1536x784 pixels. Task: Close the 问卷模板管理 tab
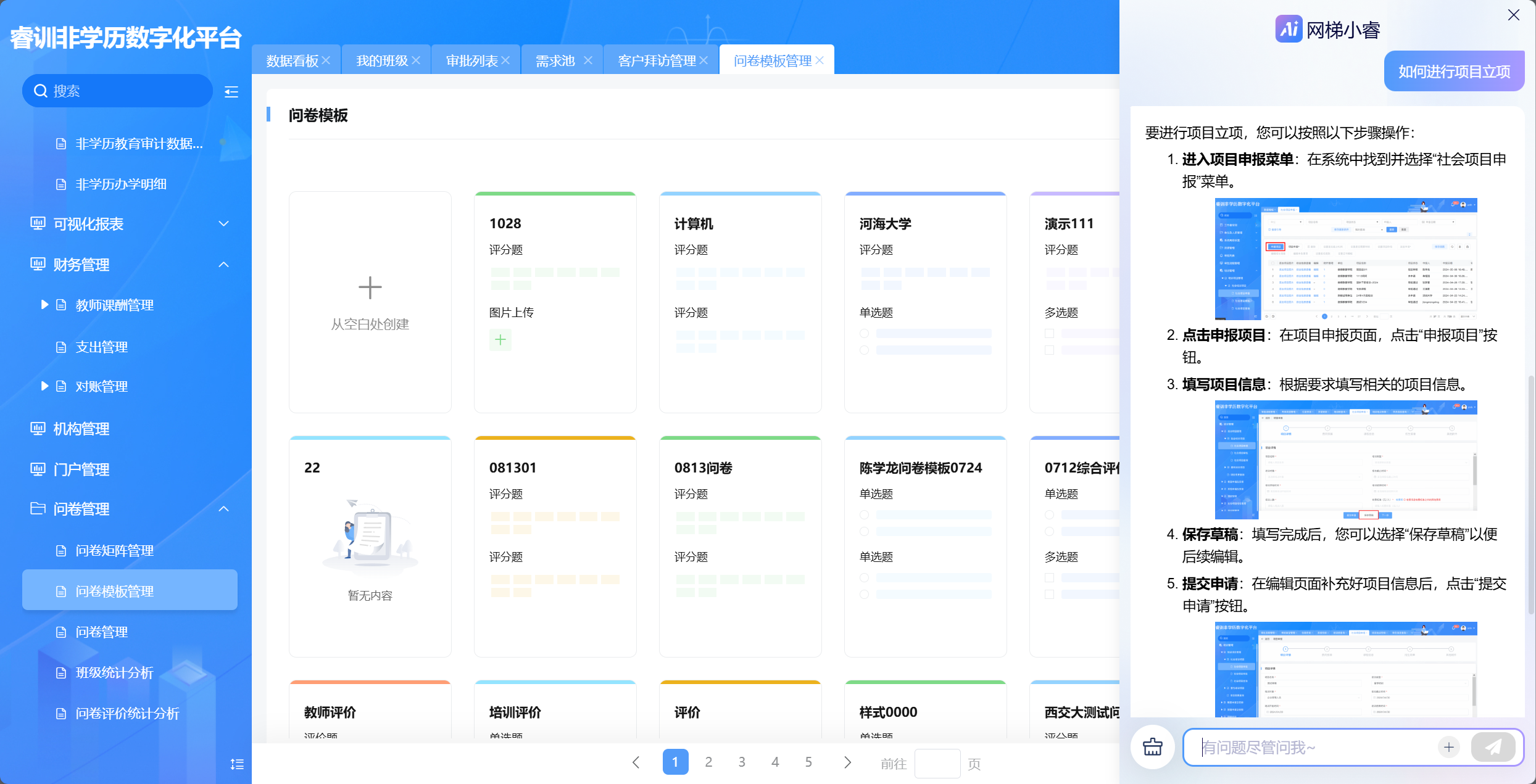point(820,60)
